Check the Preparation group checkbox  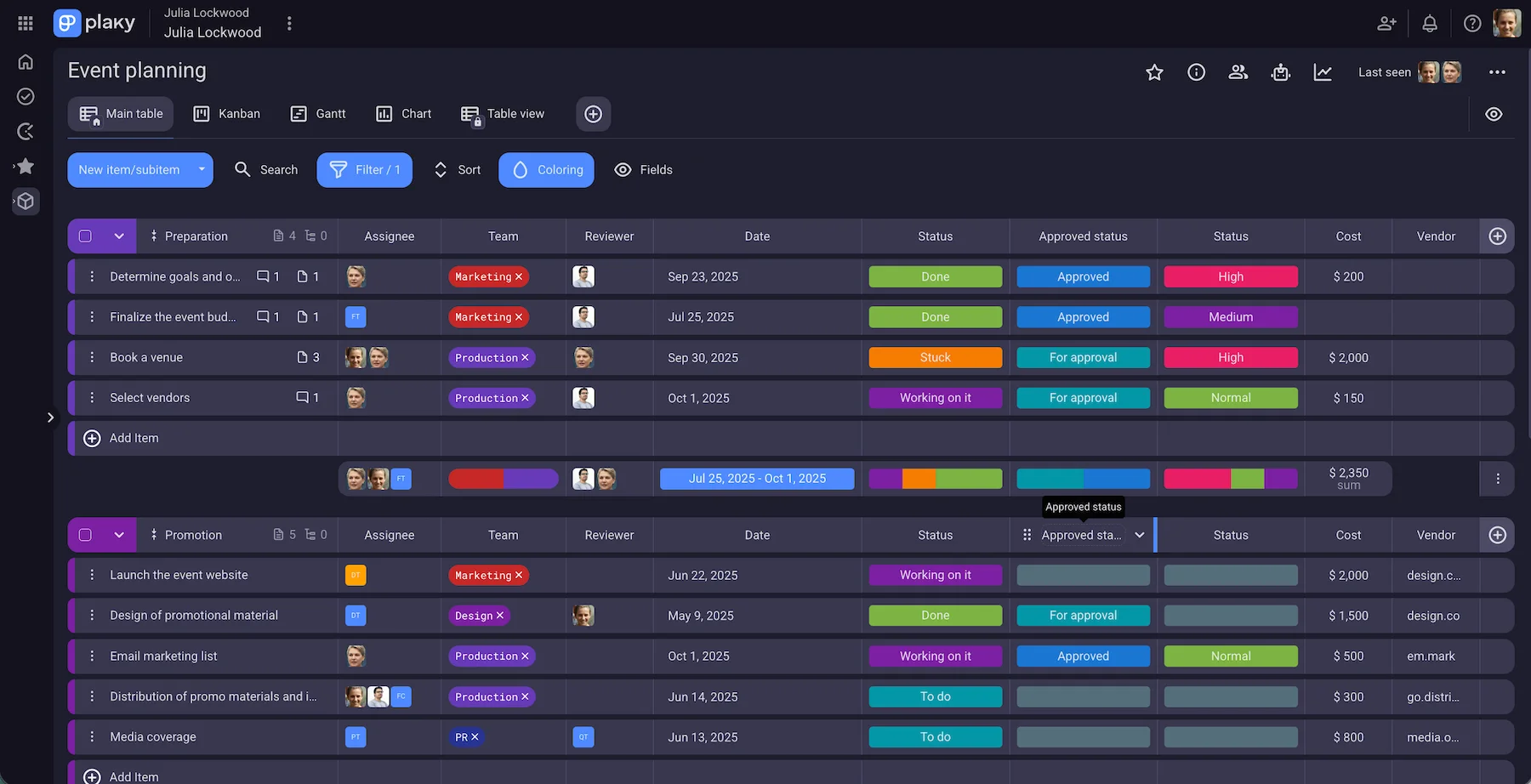(x=85, y=236)
